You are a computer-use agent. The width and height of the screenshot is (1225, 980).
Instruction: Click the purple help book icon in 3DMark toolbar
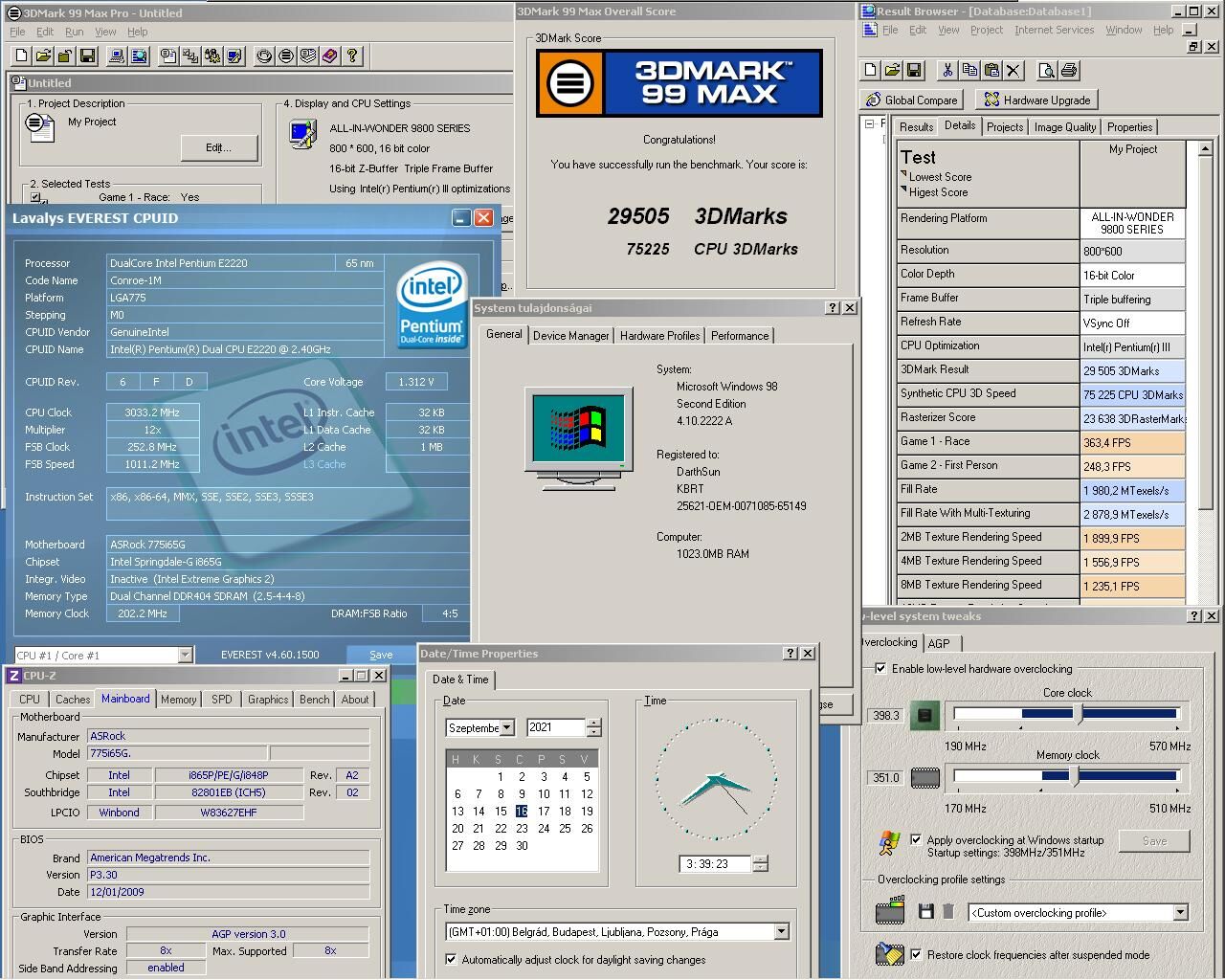point(330,56)
